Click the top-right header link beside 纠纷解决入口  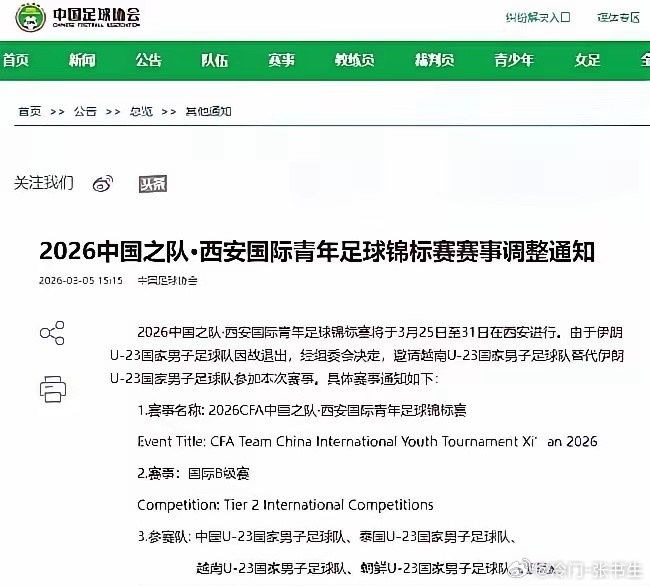click(618, 17)
